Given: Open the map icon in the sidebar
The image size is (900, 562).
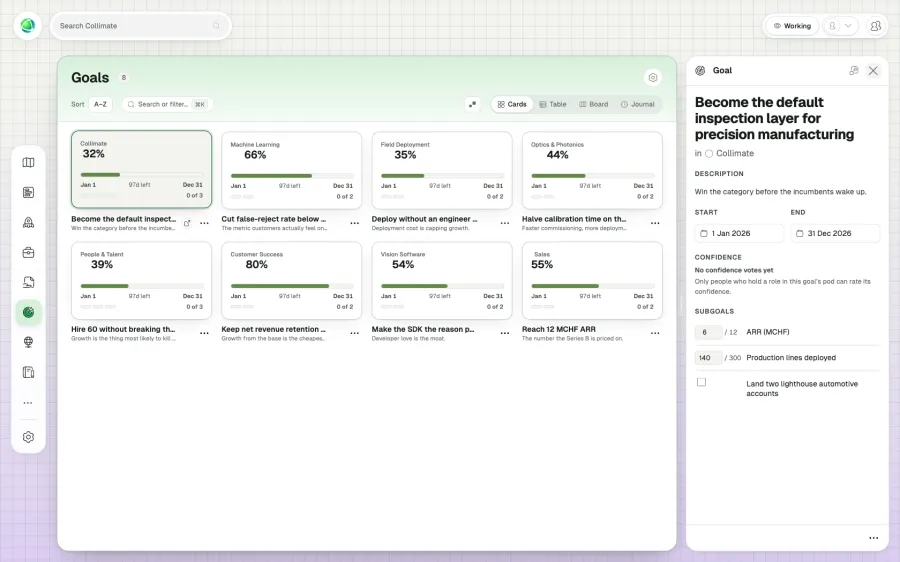Looking at the screenshot, I should point(28,162).
